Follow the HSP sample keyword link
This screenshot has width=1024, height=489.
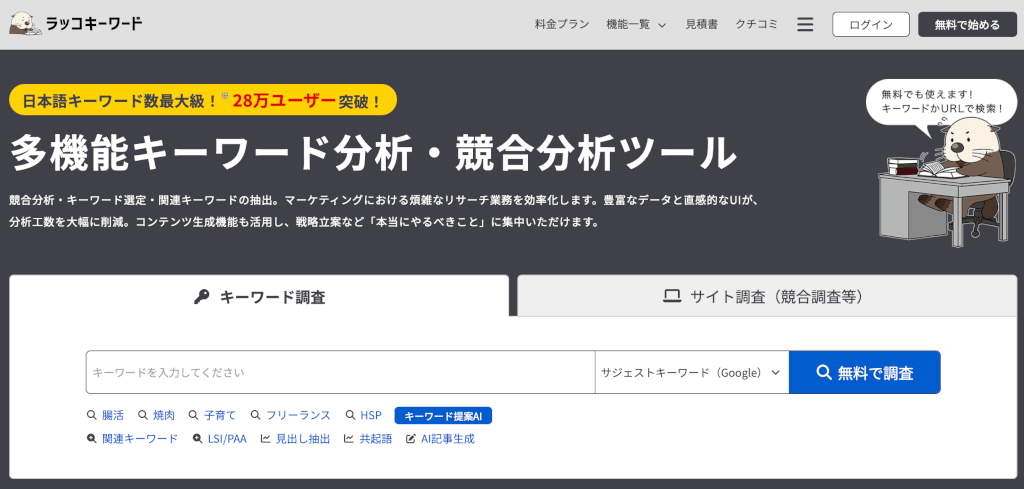click(x=371, y=415)
